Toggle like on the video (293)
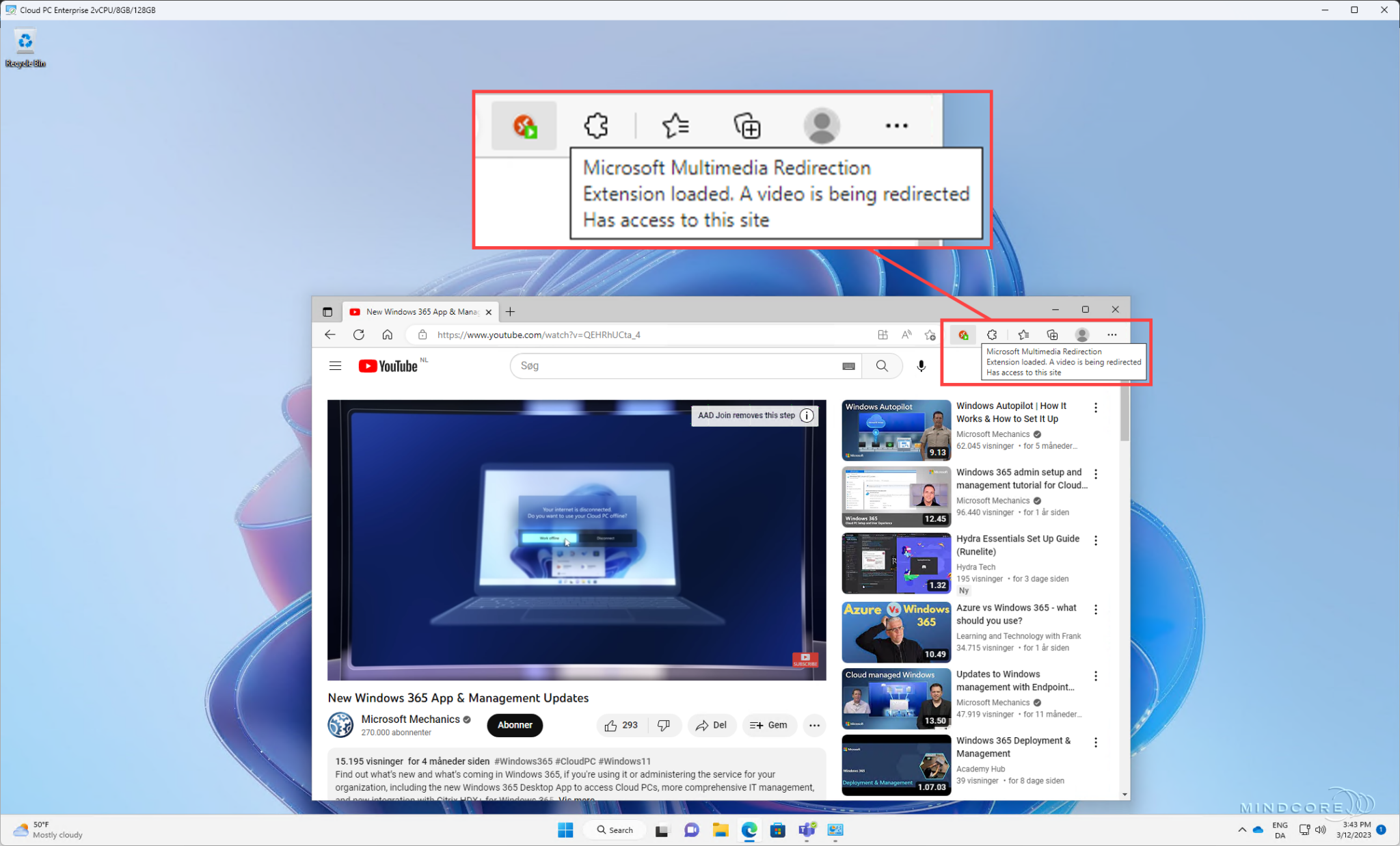1400x846 pixels. click(x=621, y=725)
